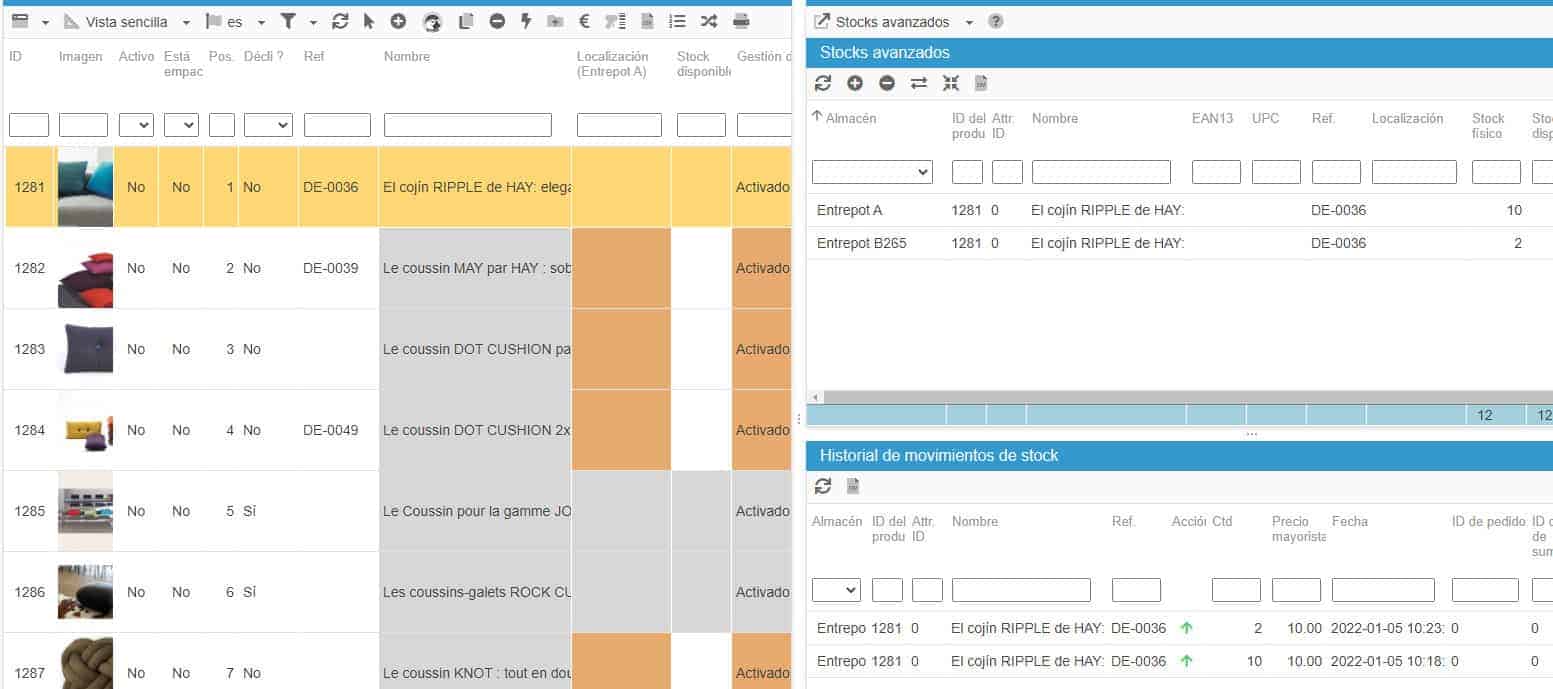Refresh the product list in main toolbar

340,21
